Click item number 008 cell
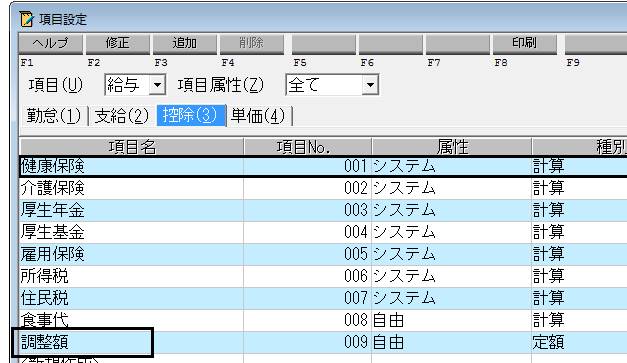This screenshot has width=627, height=363. point(308,320)
